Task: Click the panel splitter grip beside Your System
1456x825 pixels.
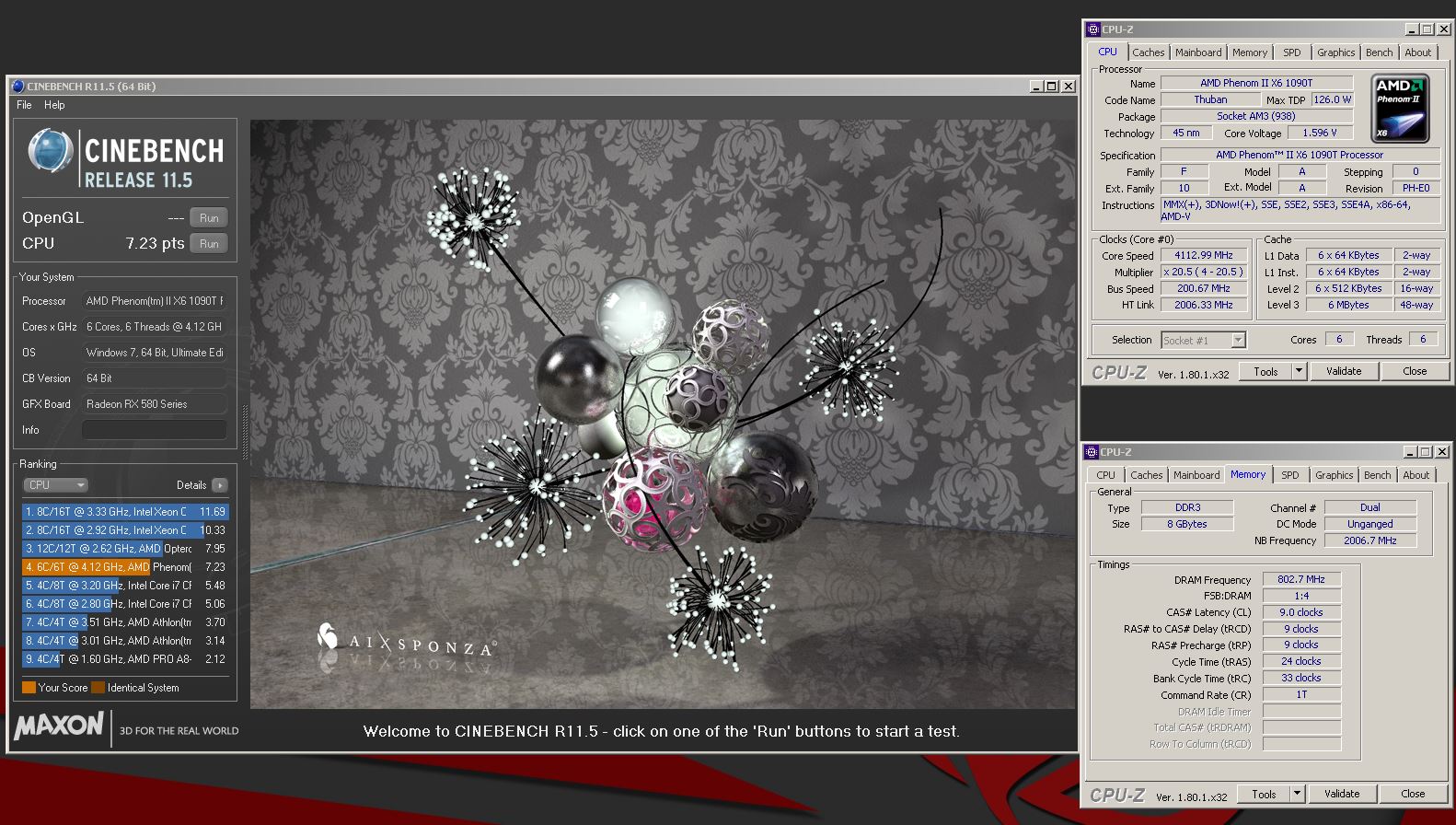Action: [245, 433]
